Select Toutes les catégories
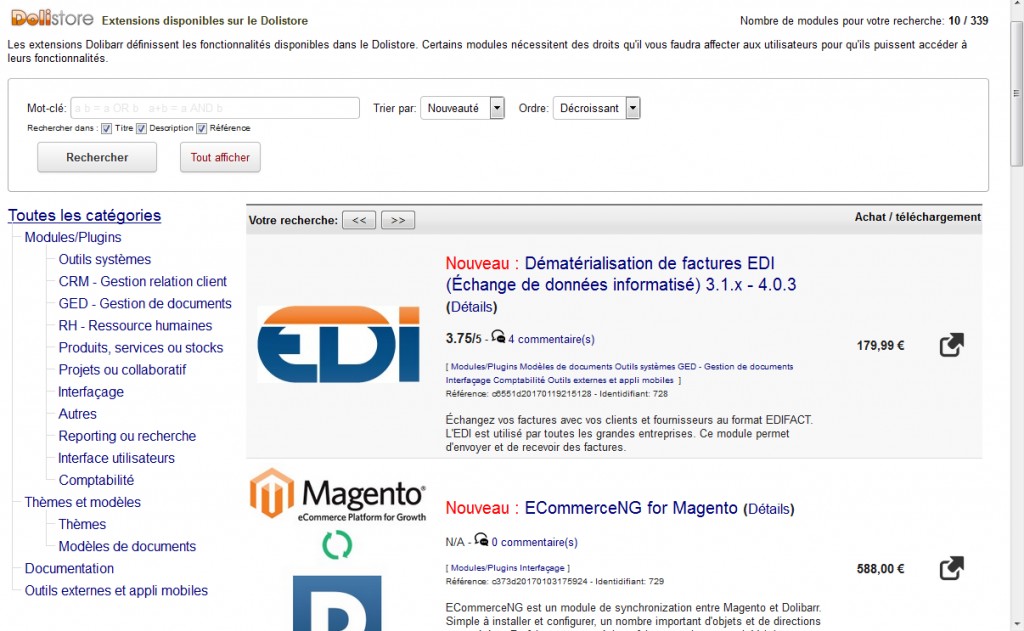The image size is (1024, 631). click(x=84, y=215)
